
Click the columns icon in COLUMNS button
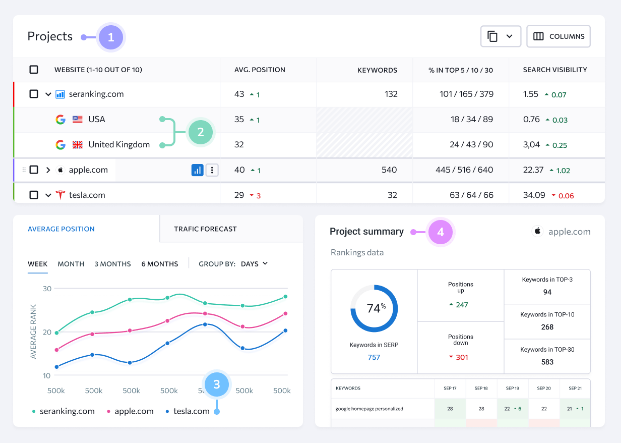point(538,37)
